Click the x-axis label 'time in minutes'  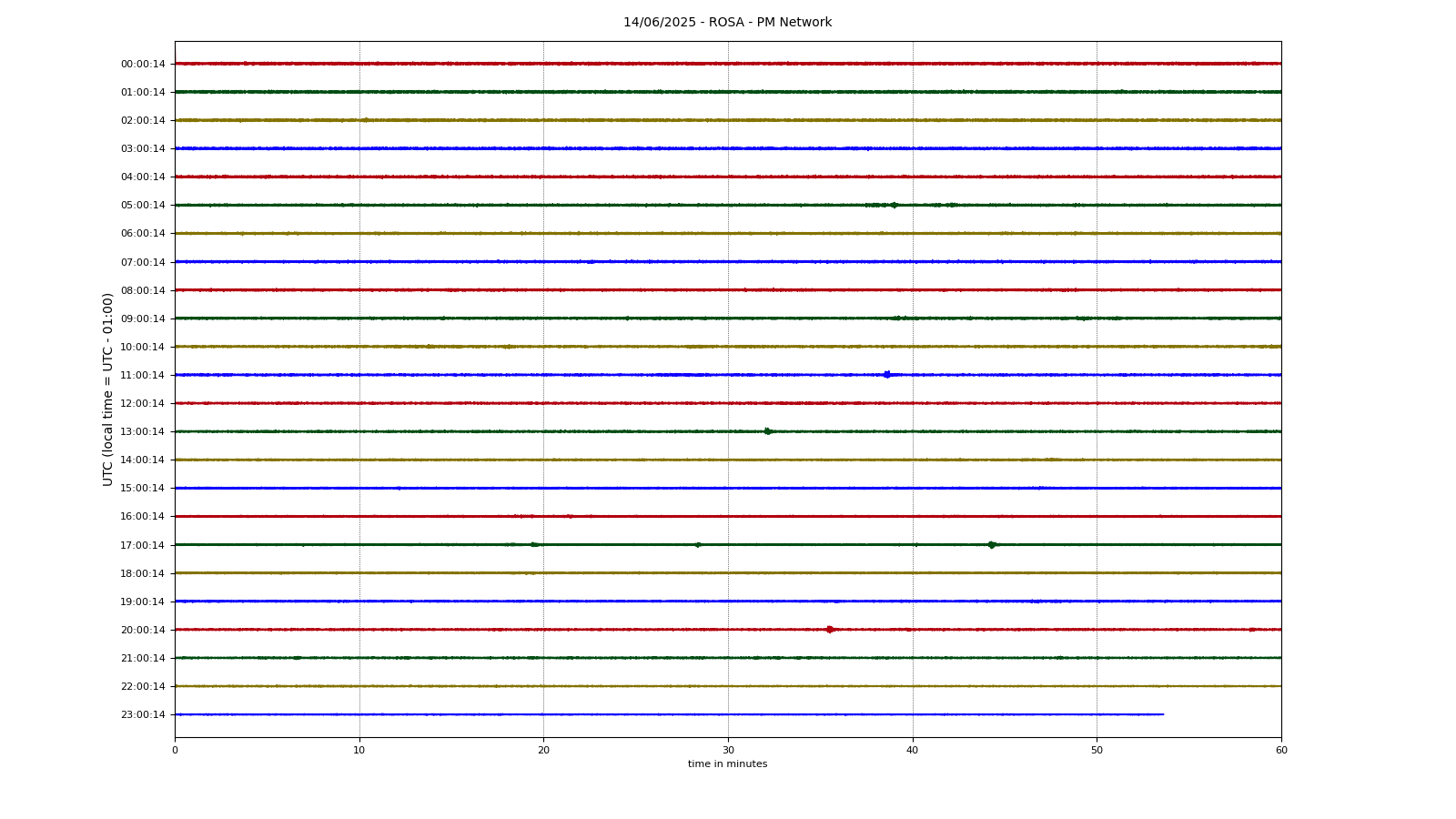pyautogui.click(x=727, y=764)
